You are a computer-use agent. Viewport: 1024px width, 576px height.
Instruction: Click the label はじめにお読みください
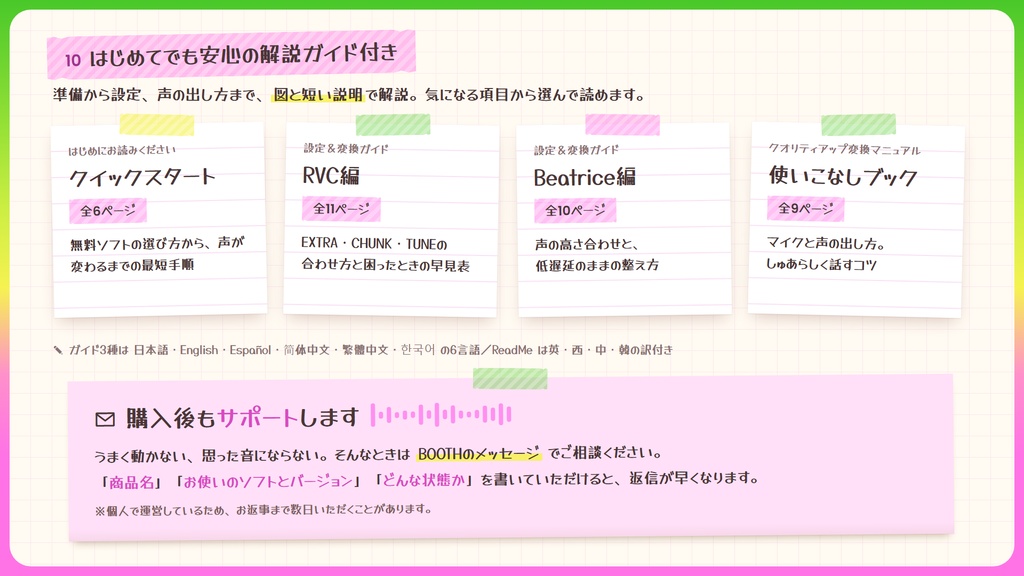pyautogui.click(x=122, y=150)
